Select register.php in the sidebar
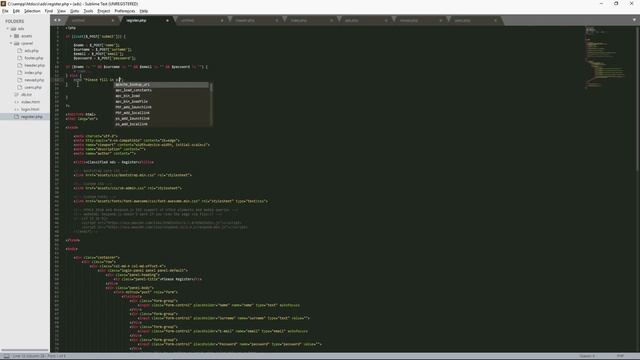640x360 pixels. tap(24, 117)
